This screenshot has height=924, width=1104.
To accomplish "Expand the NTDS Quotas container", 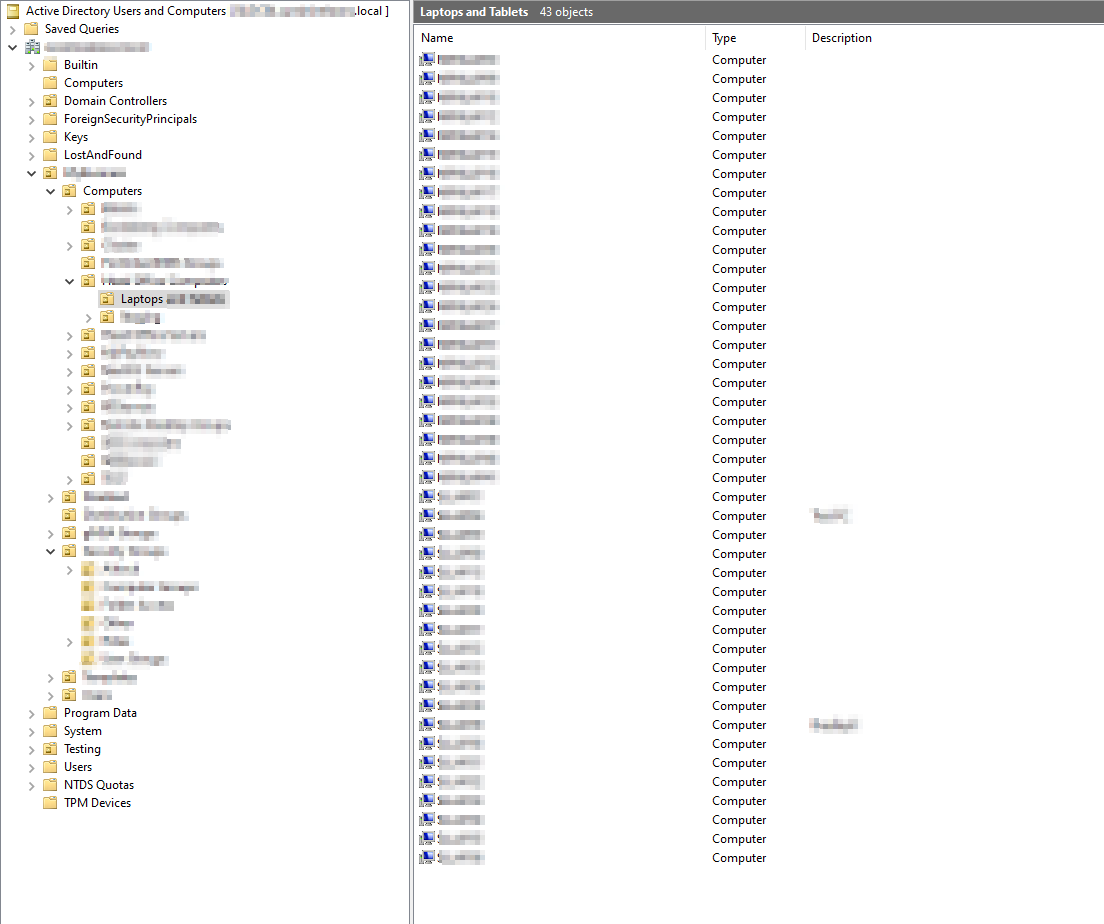I will coord(32,785).
